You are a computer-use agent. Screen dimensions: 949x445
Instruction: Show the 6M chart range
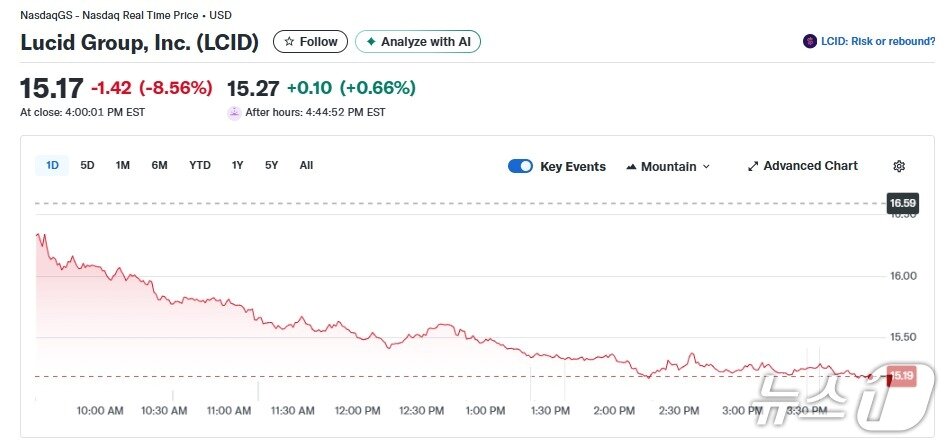tap(159, 165)
